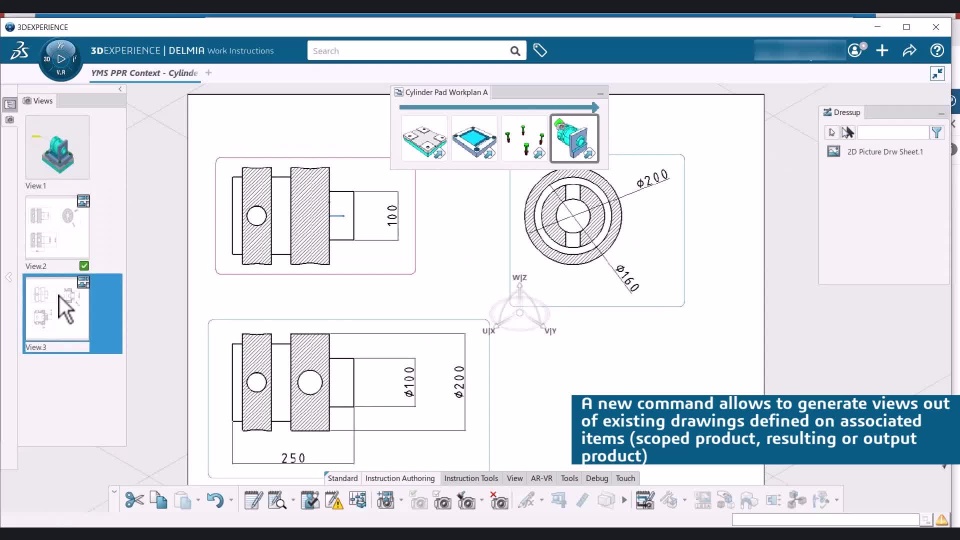The width and height of the screenshot is (960, 540).
Task: Expand the toolbar overflow arrow
Action: click(x=624, y=500)
